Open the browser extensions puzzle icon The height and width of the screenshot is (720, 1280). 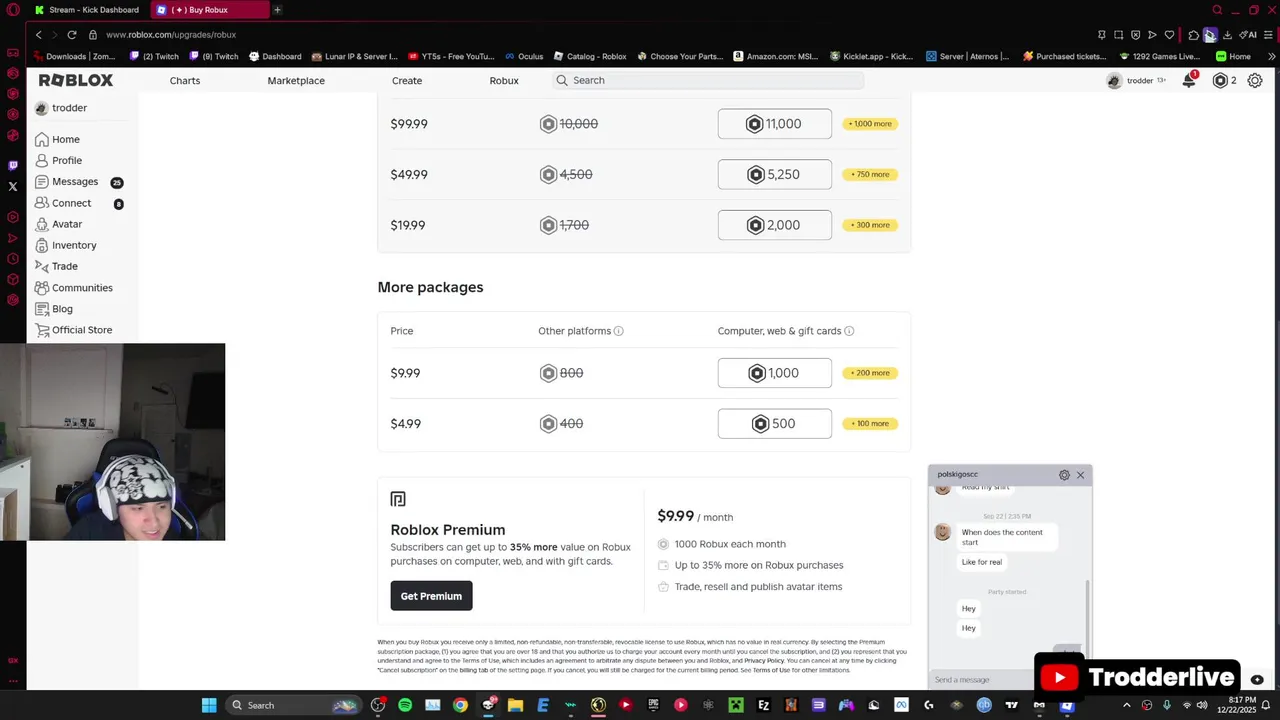[x=1193, y=35]
